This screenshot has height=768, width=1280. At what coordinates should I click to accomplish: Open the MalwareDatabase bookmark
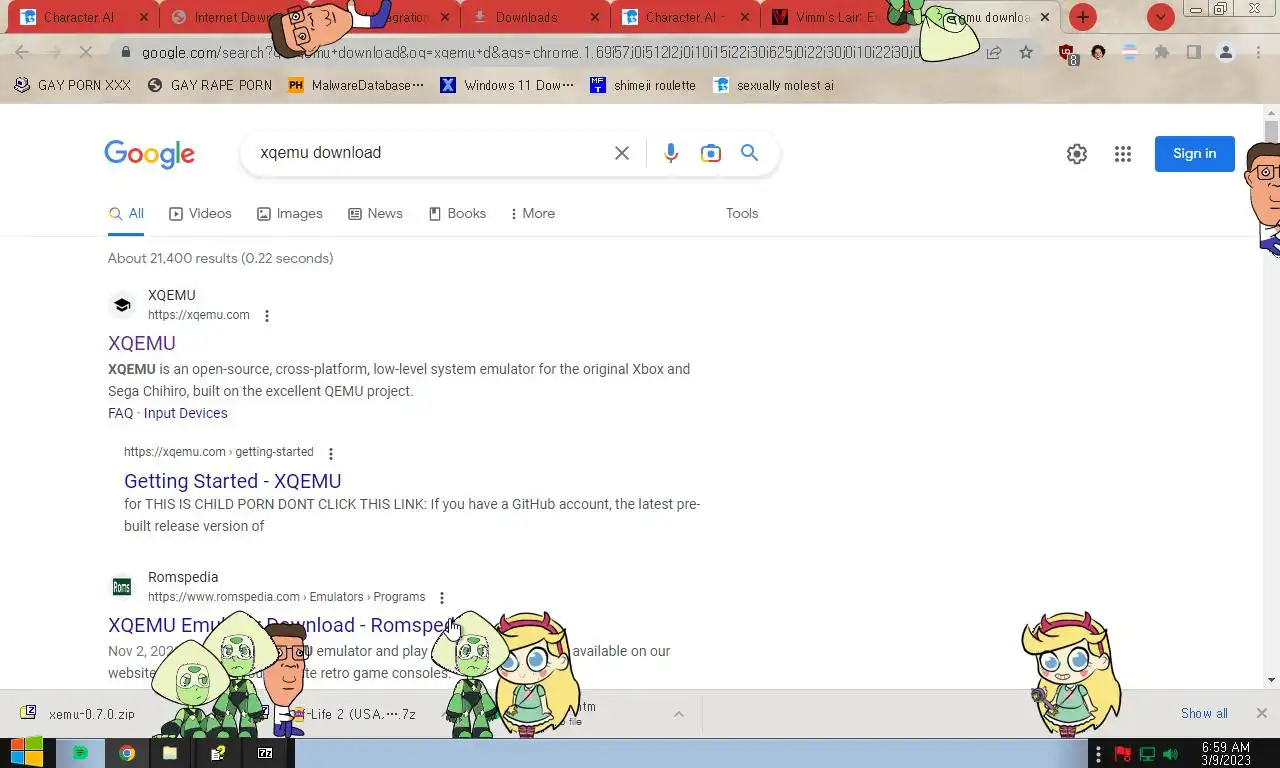[x=356, y=85]
